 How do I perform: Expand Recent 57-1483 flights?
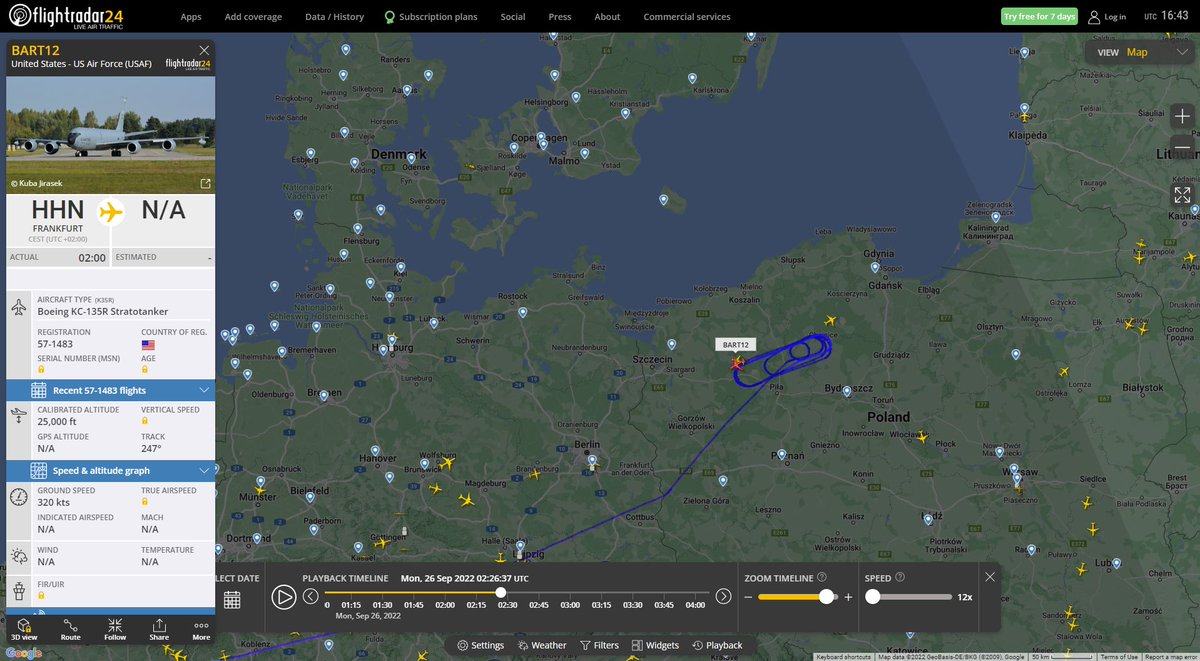coord(111,390)
